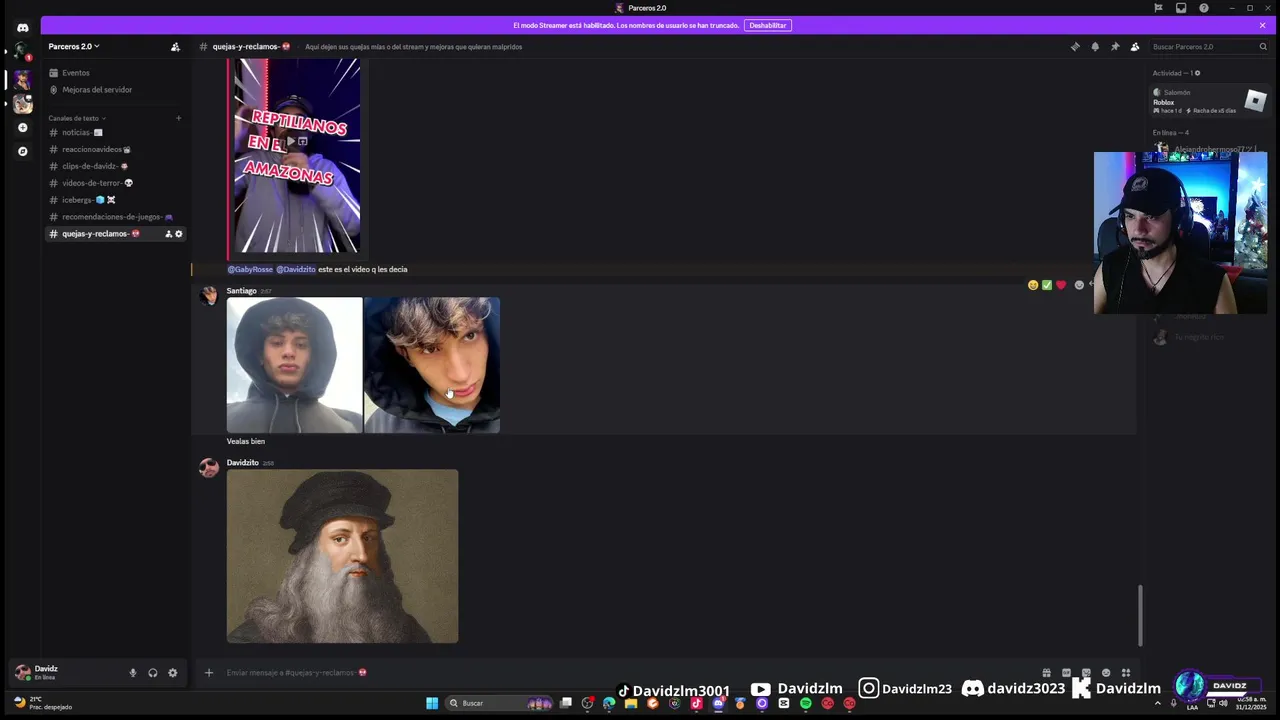React with the laughing emoji on message
Screen dimensions: 1280x720
(x=1033, y=285)
